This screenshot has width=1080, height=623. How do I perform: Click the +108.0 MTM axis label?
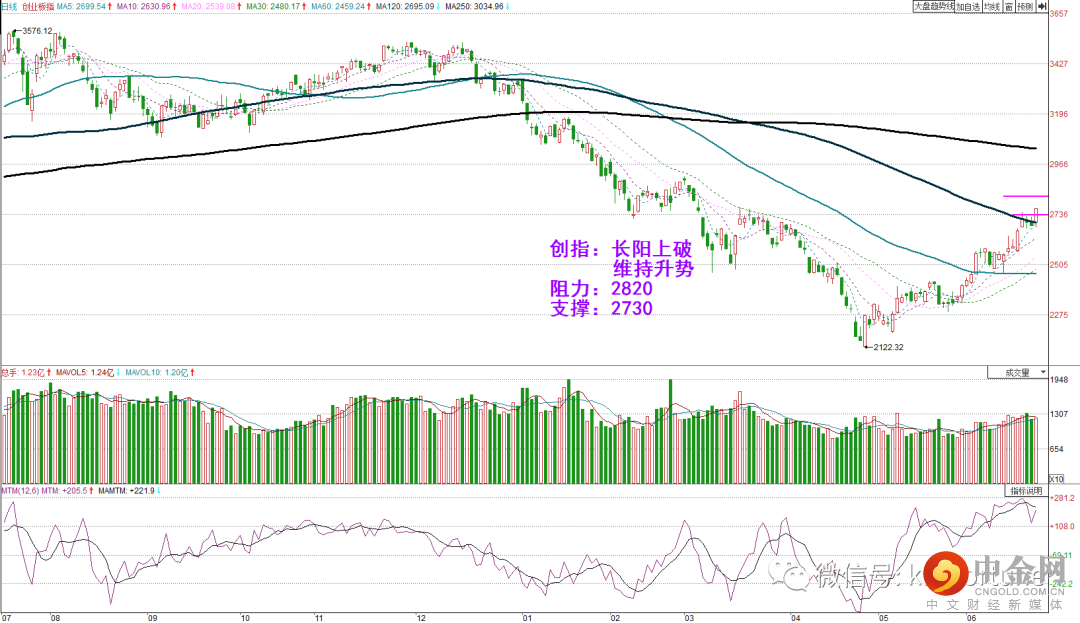(x=1063, y=527)
